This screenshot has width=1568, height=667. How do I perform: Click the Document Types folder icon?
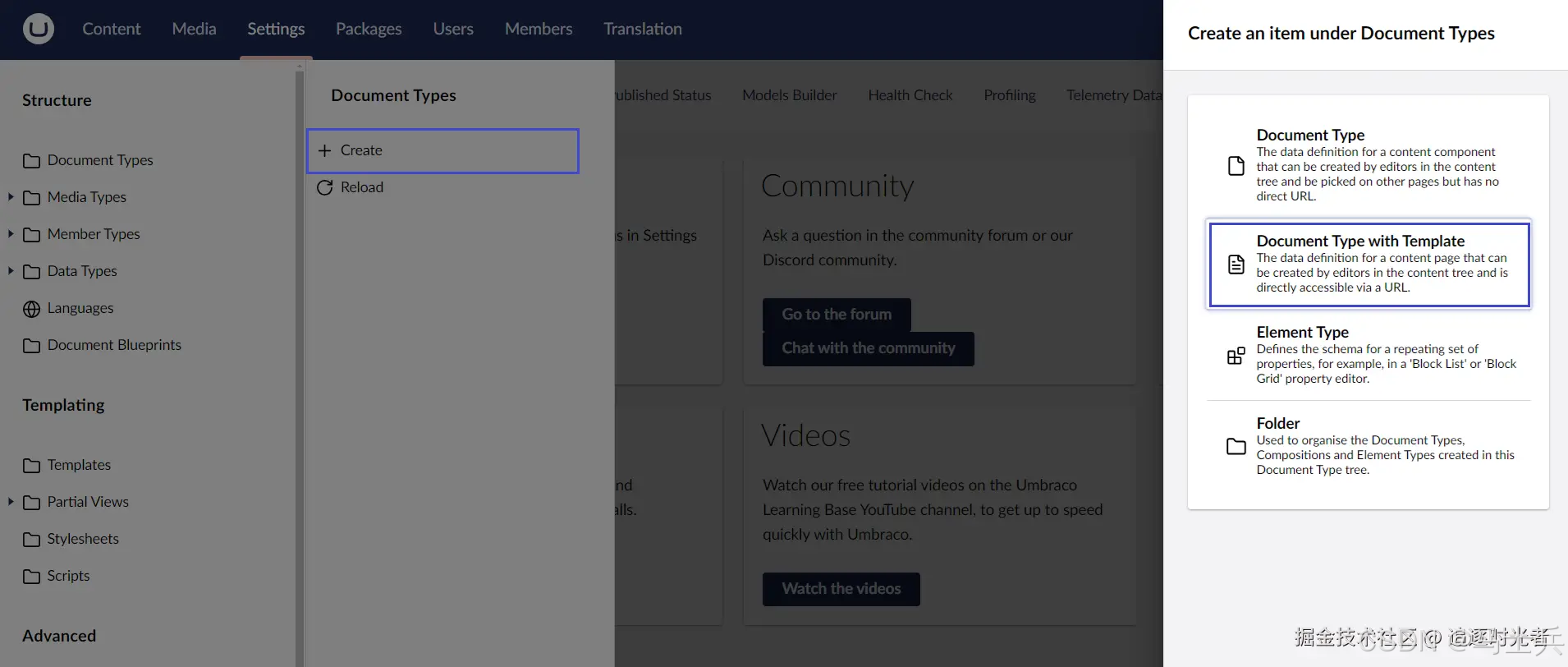click(31, 161)
